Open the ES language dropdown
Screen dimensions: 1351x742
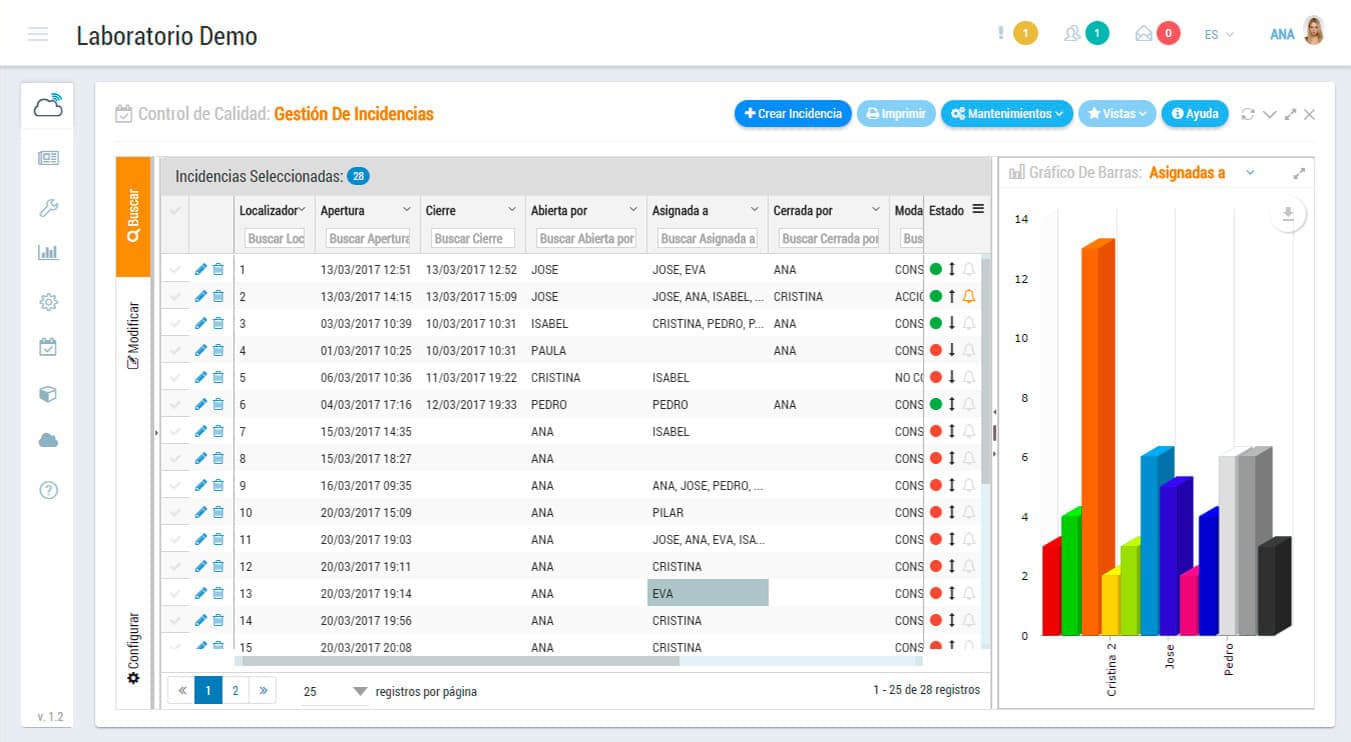coord(1219,34)
